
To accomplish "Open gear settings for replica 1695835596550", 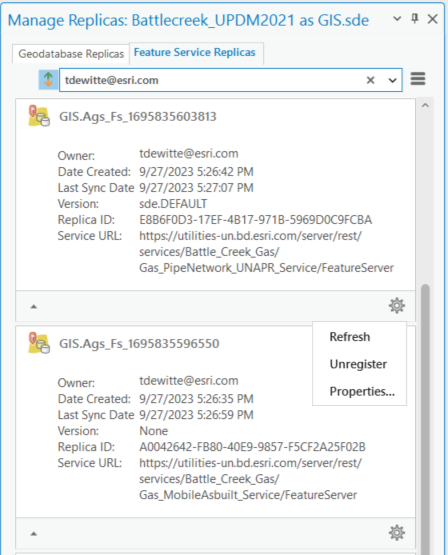I will coord(397,533).
